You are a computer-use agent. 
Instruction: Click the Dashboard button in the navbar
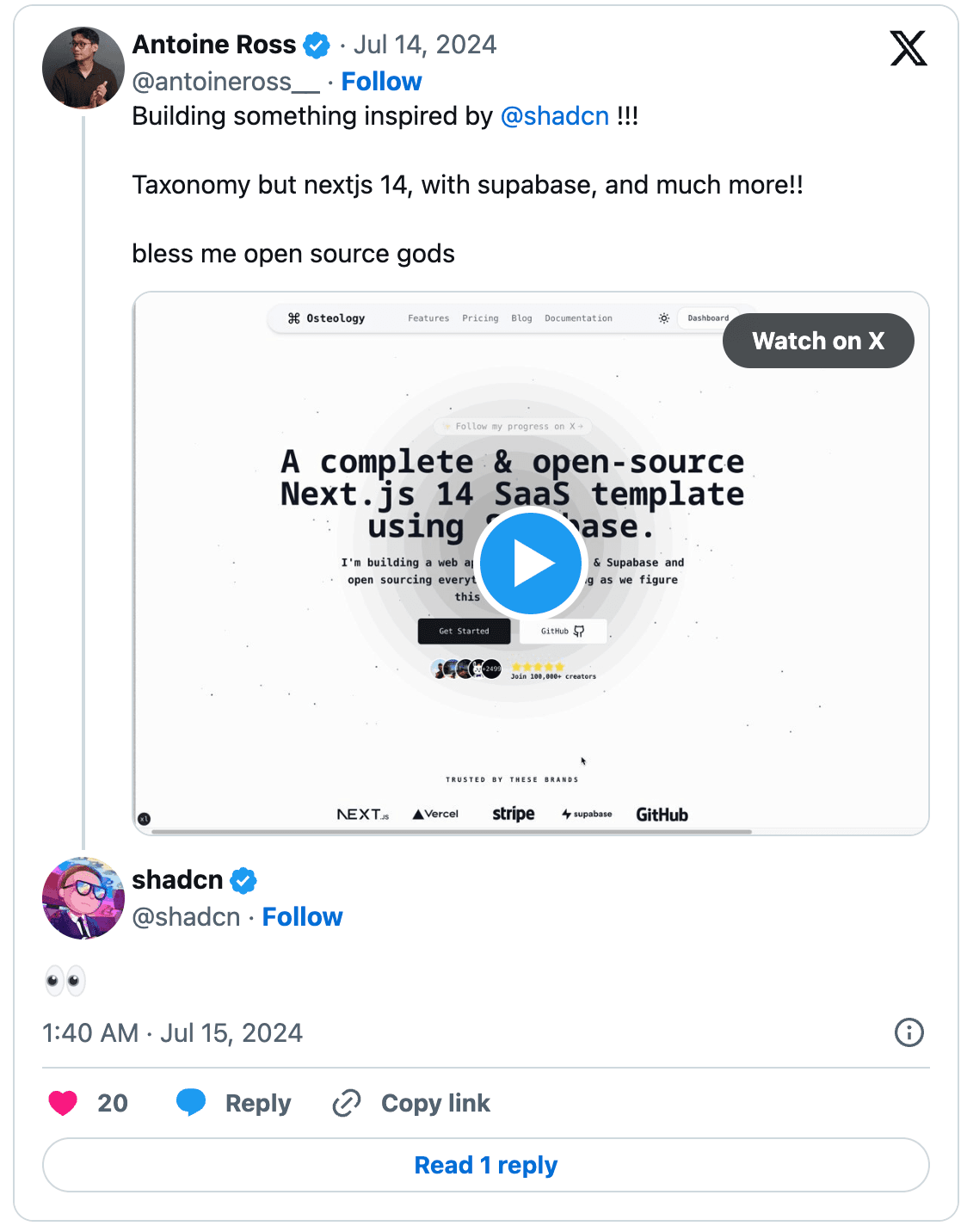[707, 317]
